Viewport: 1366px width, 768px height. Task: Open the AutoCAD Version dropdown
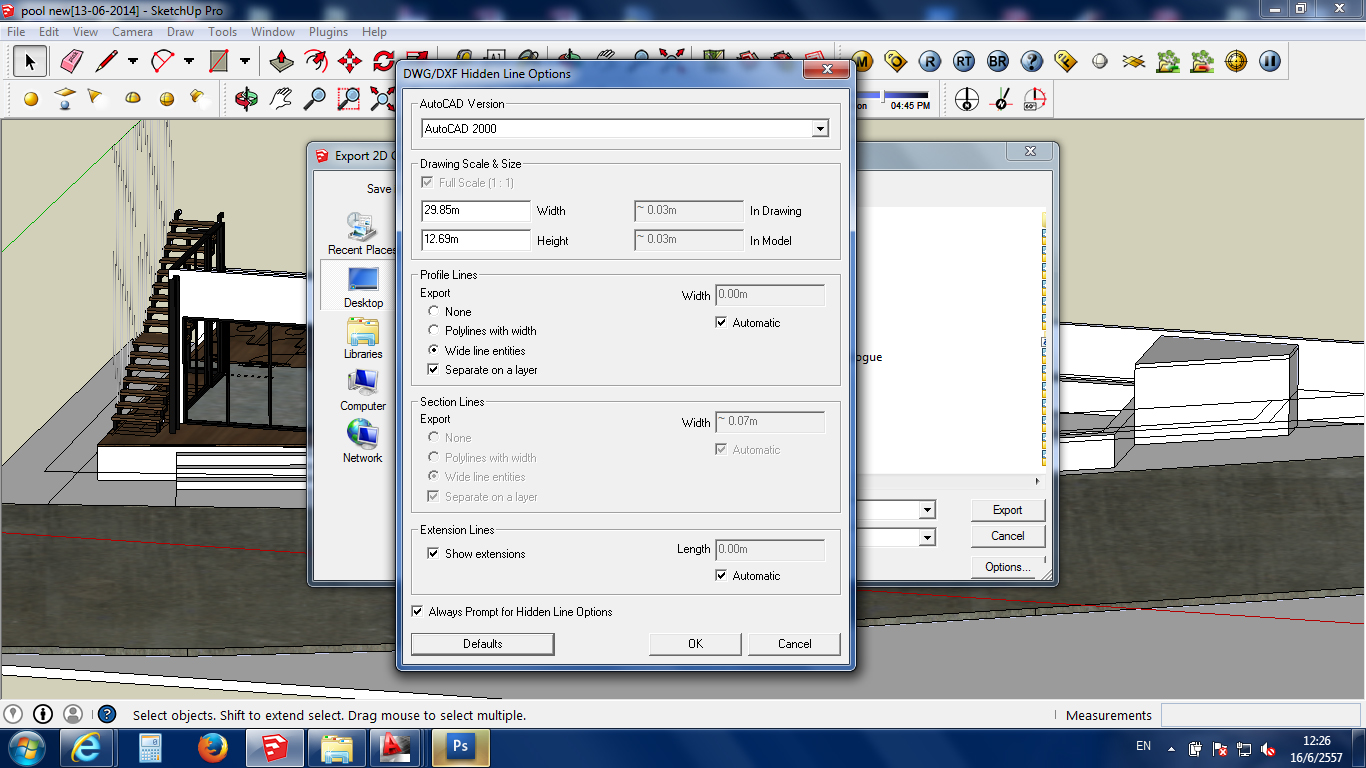pyautogui.click(x=820, y=128)
